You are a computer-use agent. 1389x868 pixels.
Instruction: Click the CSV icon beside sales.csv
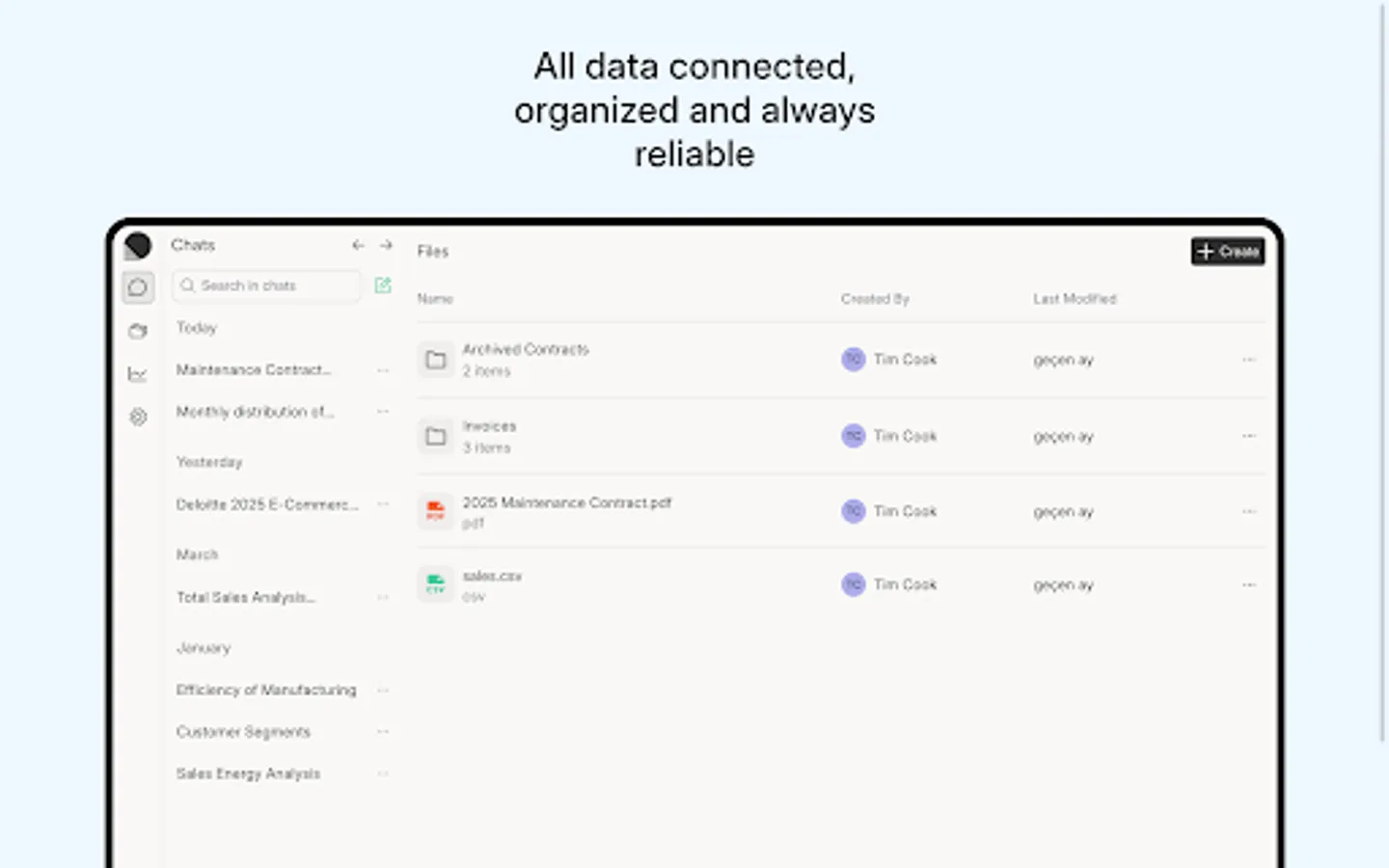tap(436, 583)
